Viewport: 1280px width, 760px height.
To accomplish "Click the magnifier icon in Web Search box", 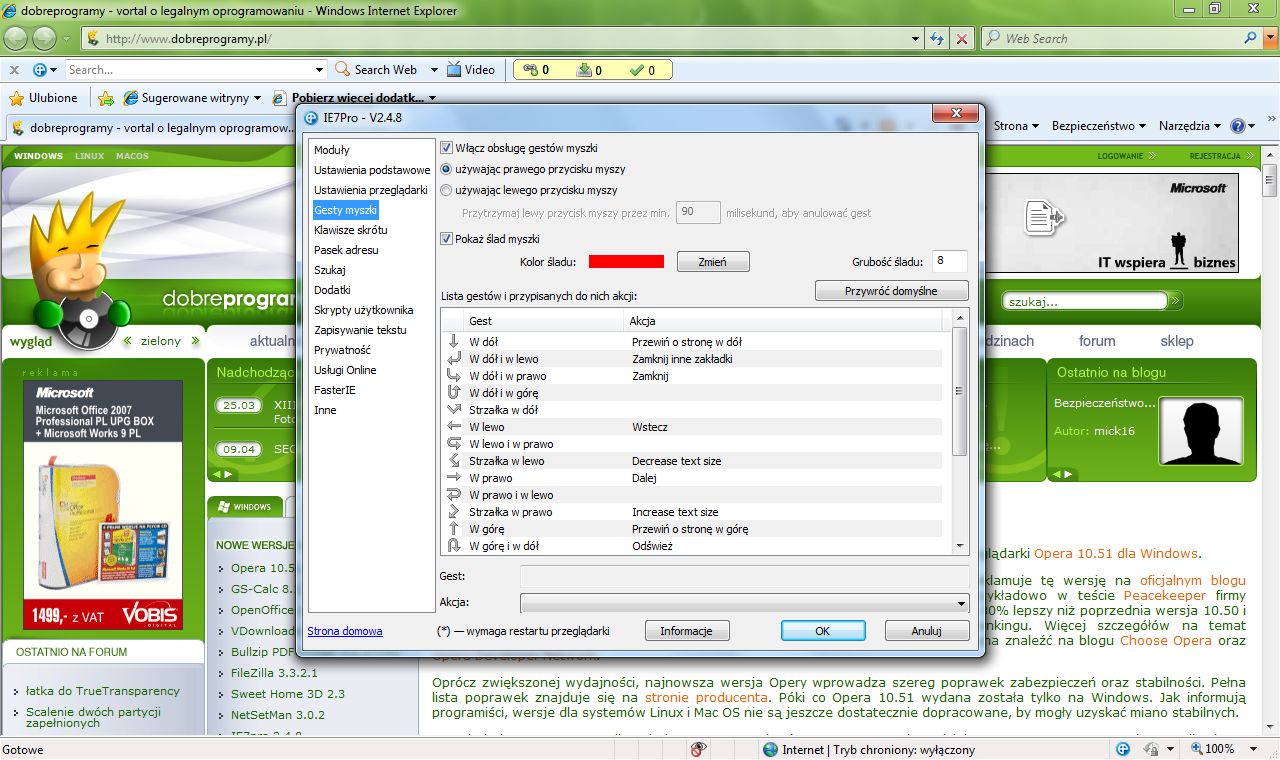I will [x=1250, y=38].
